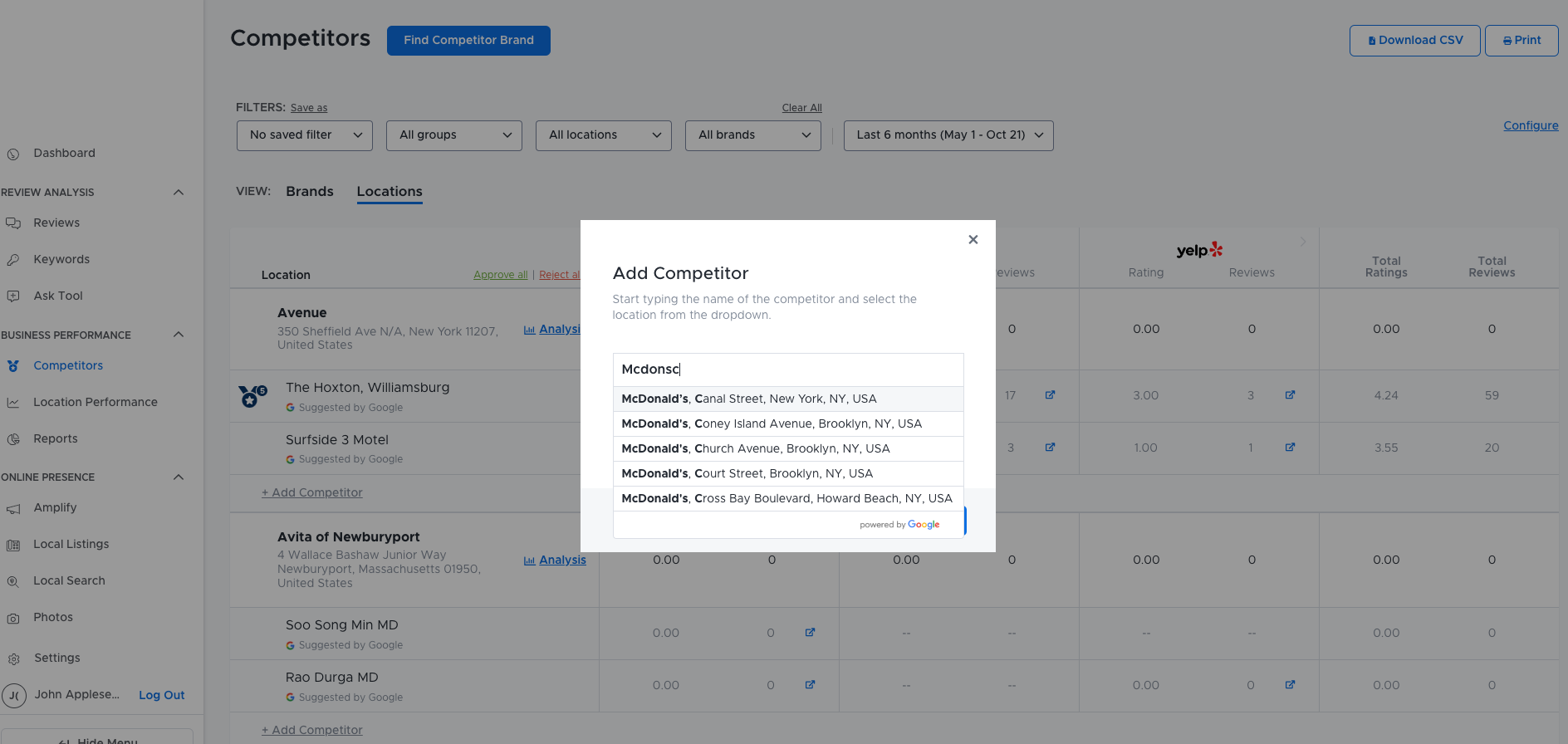Select the Locations view tab
1568x744 pixels.
point(390,192)
